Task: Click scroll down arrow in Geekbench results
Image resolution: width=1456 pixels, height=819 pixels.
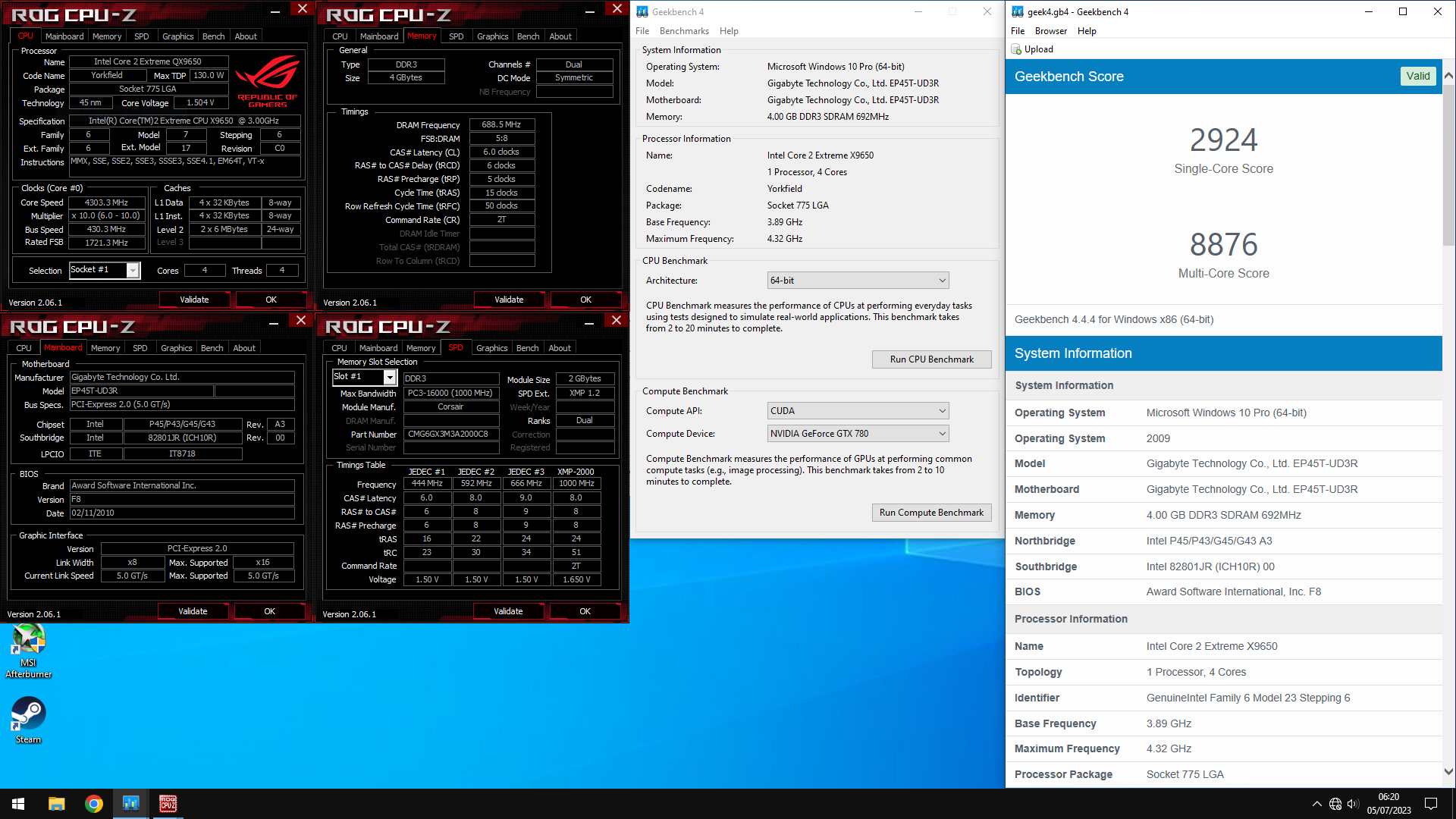Action: pos(1448,772)
